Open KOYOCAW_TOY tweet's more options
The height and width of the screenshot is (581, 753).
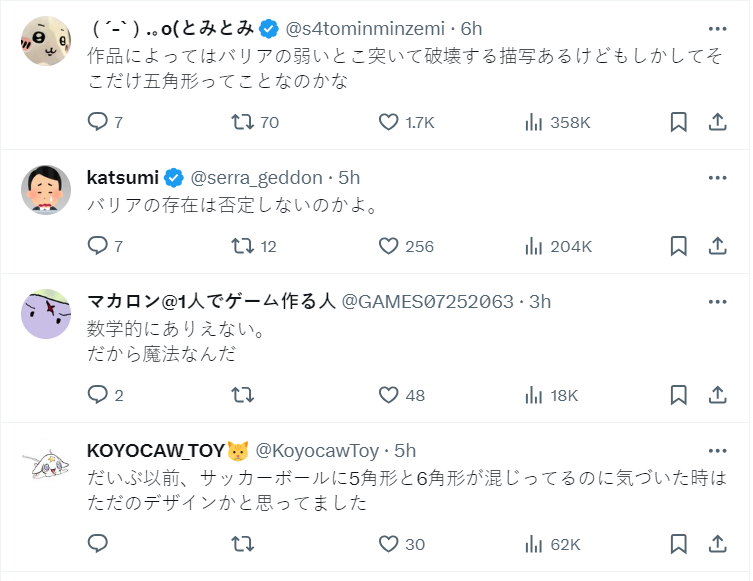click(x=717, y=451)
